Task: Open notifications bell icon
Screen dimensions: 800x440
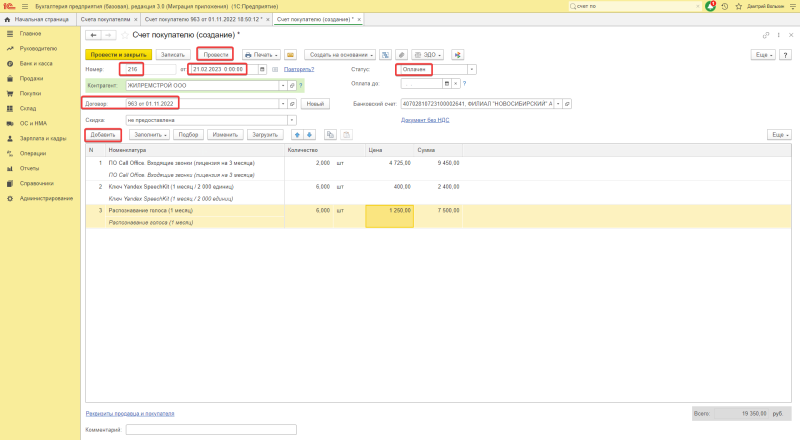Action: tap(710, 6)
